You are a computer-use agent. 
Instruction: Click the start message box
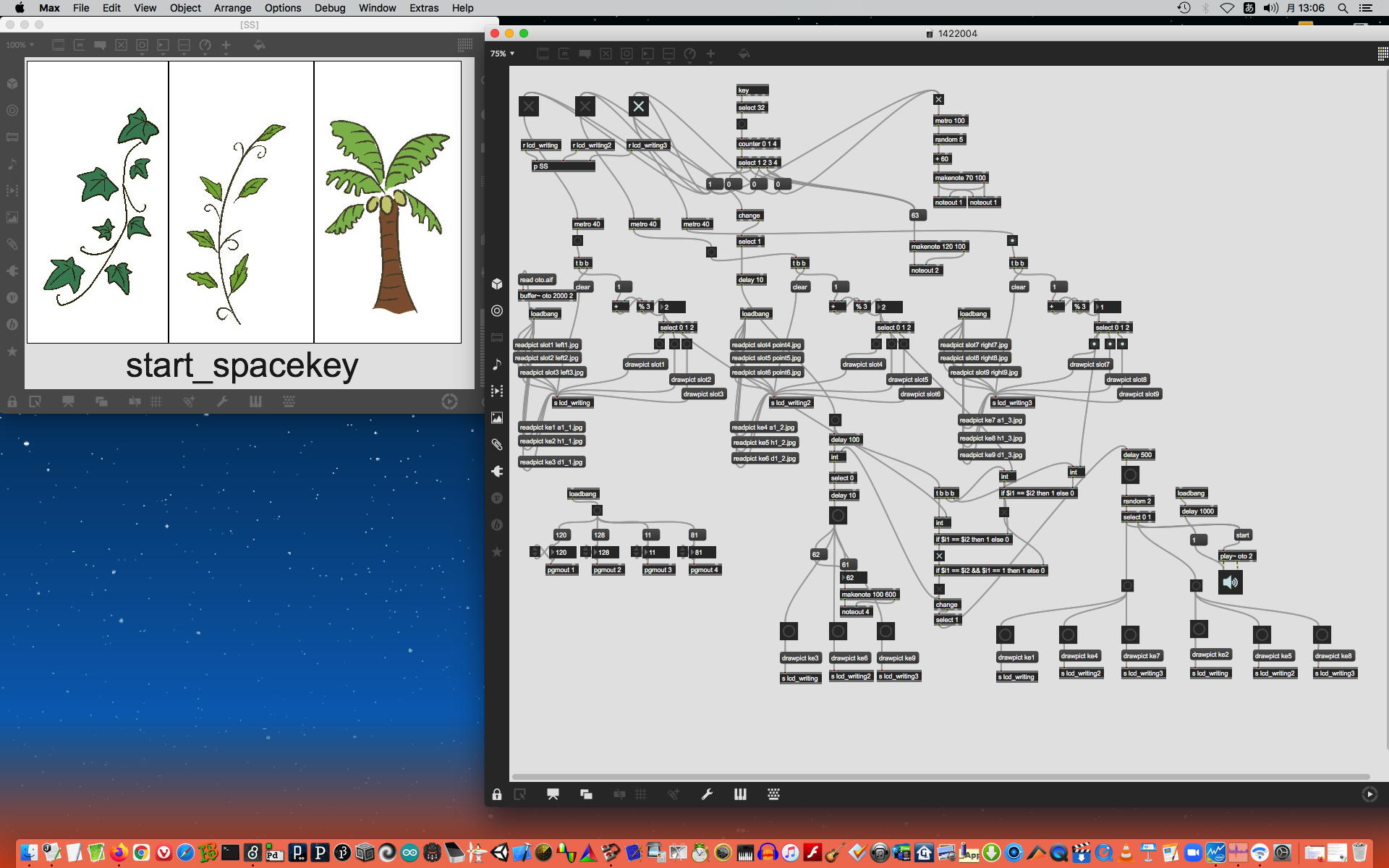[x=1242, y=535]
